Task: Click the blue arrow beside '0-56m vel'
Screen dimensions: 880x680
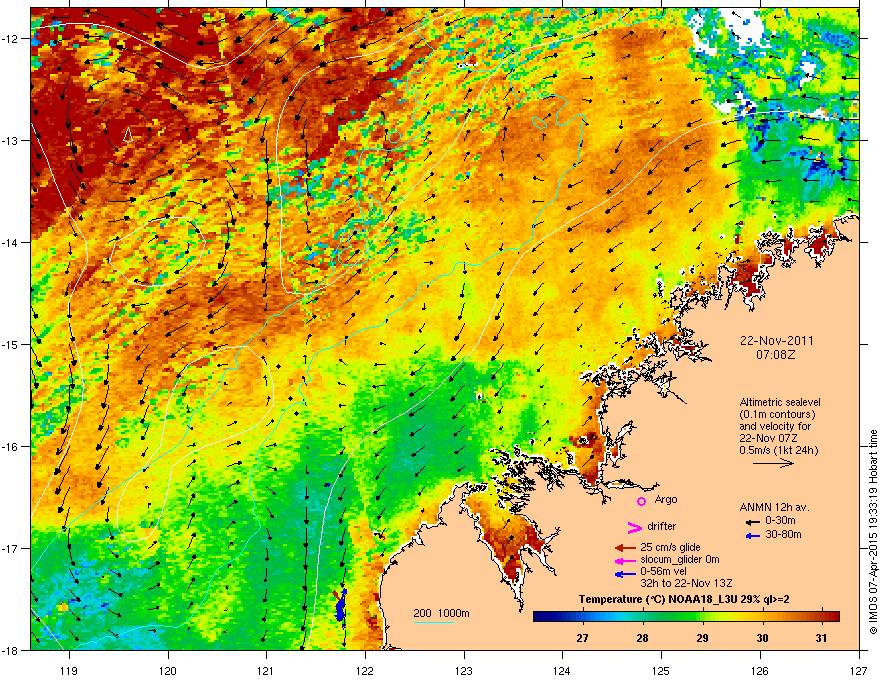Action: point(625,574)
